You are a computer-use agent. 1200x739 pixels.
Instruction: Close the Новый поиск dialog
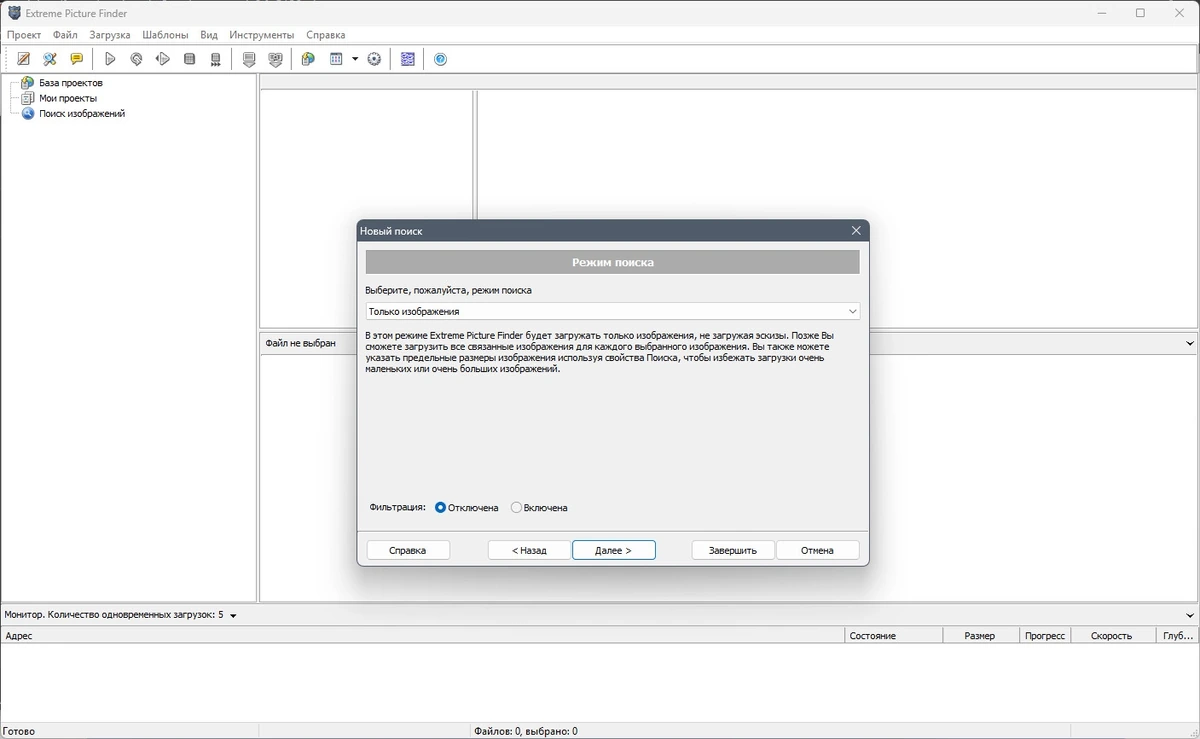(856, 231)
